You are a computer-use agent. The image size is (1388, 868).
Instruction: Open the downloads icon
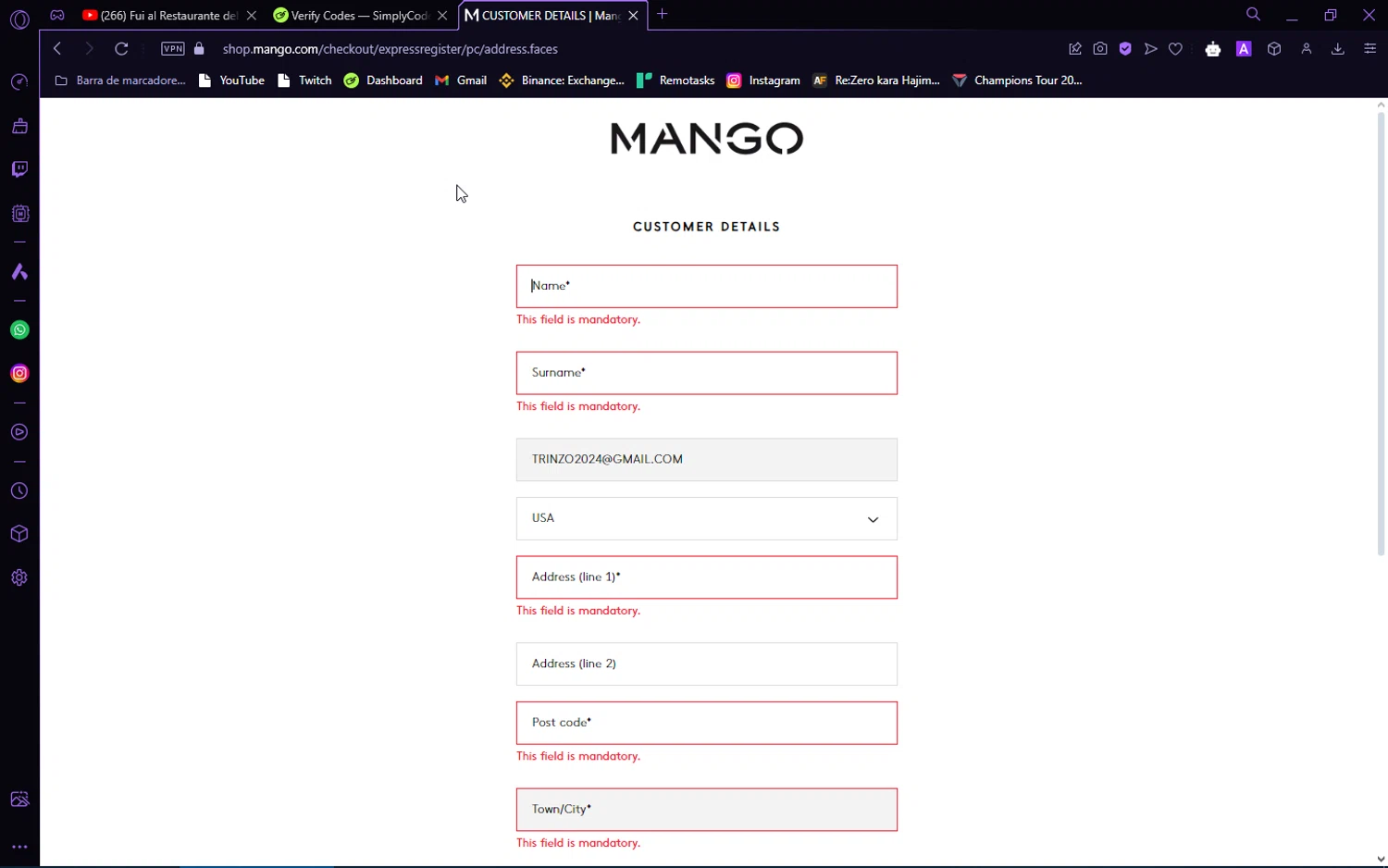click(x=1338, y=49)
